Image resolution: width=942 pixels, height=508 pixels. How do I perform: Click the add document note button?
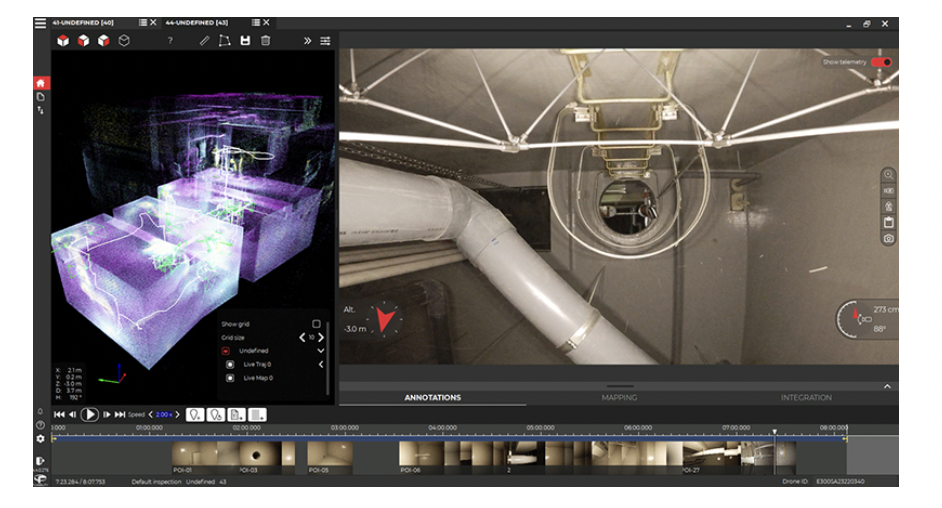(237, 414)
